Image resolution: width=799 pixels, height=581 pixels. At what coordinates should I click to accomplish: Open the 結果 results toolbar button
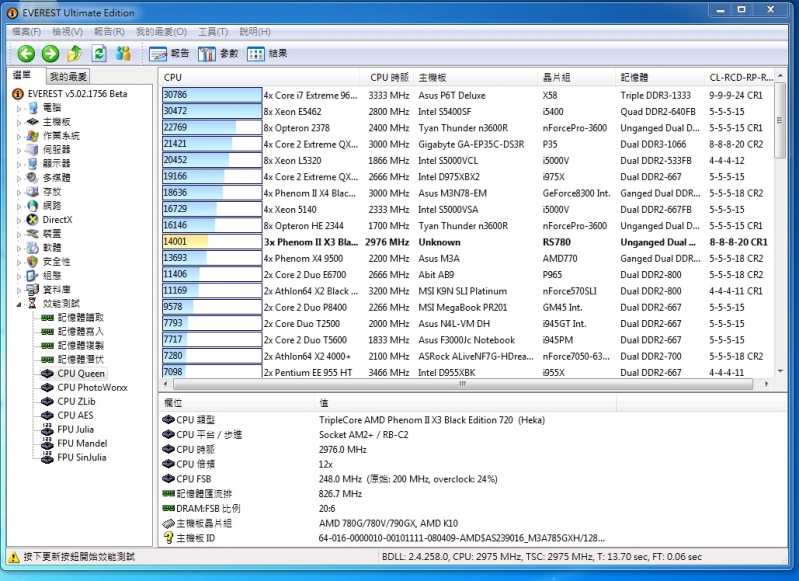(267, 54)
